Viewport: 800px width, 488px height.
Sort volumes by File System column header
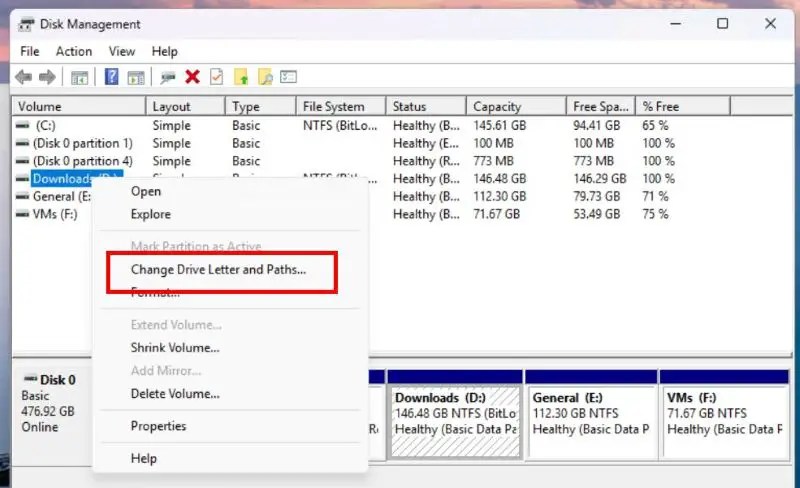334,106
